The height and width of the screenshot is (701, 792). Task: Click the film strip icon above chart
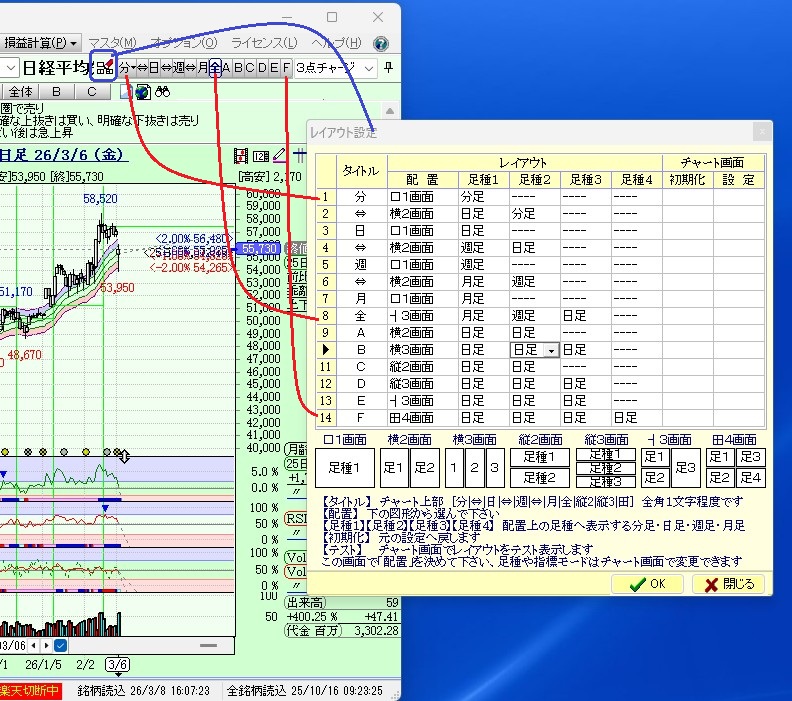pyautogui.click(x=240, y=156)
